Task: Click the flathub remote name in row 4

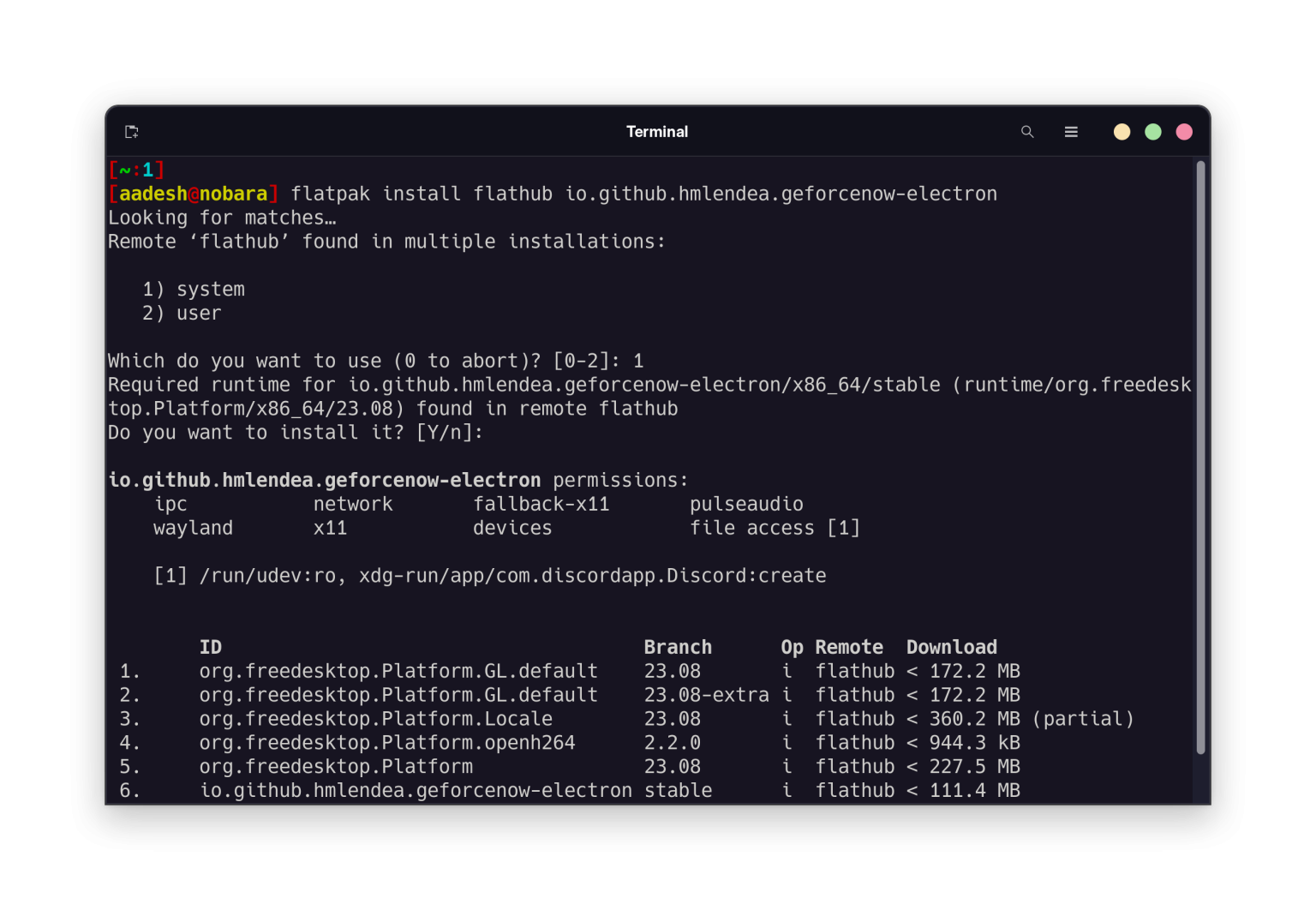Action: (854, 743)
